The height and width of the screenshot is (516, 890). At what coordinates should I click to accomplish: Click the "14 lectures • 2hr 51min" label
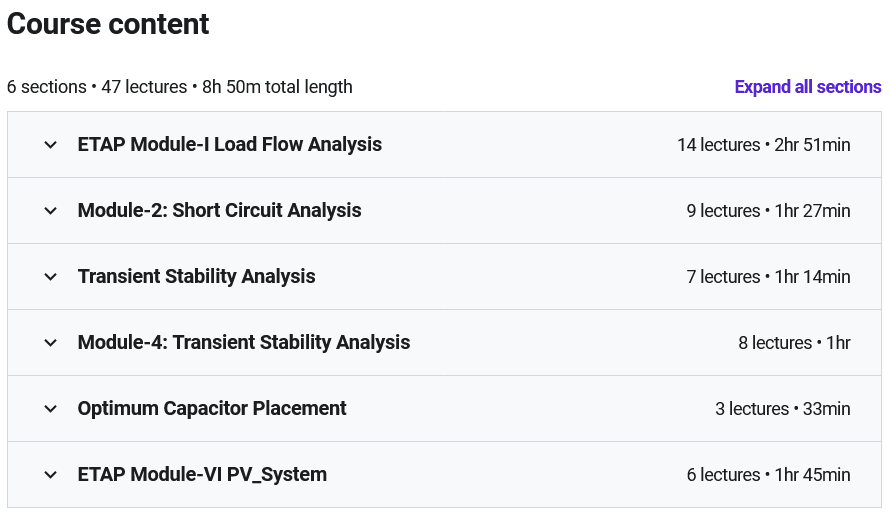(x=763, y=145)
